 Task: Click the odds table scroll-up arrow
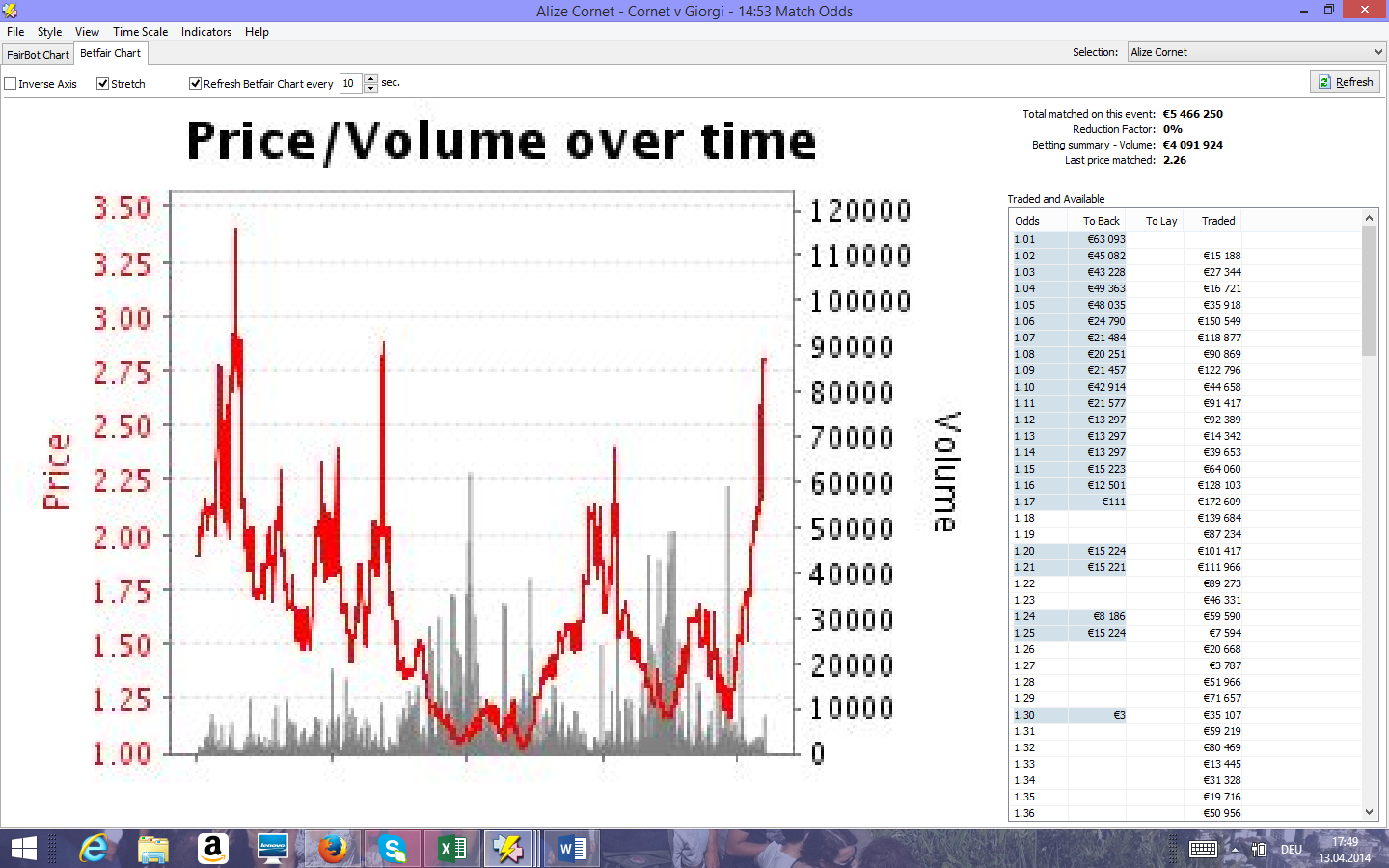point(1370,219)
